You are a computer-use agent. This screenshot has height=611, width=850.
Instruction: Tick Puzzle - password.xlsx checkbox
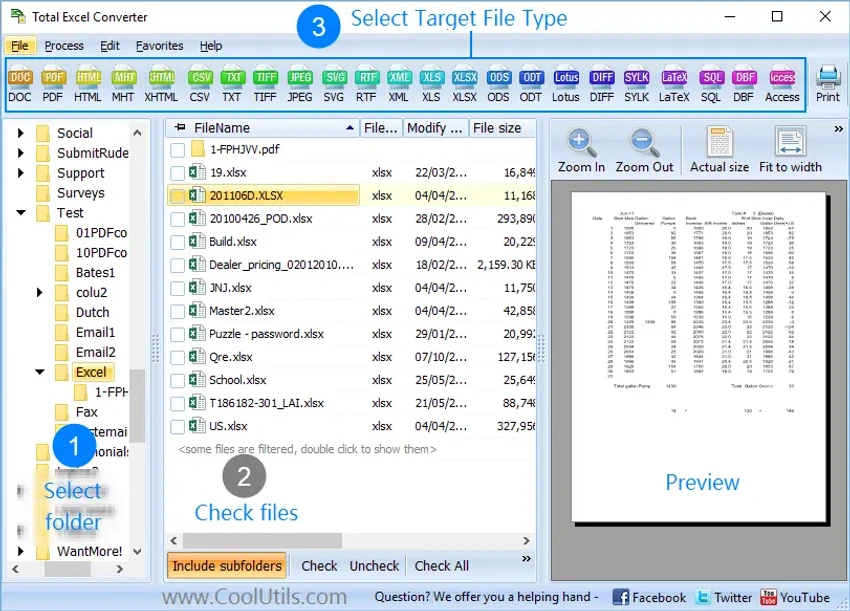(177, 334)
